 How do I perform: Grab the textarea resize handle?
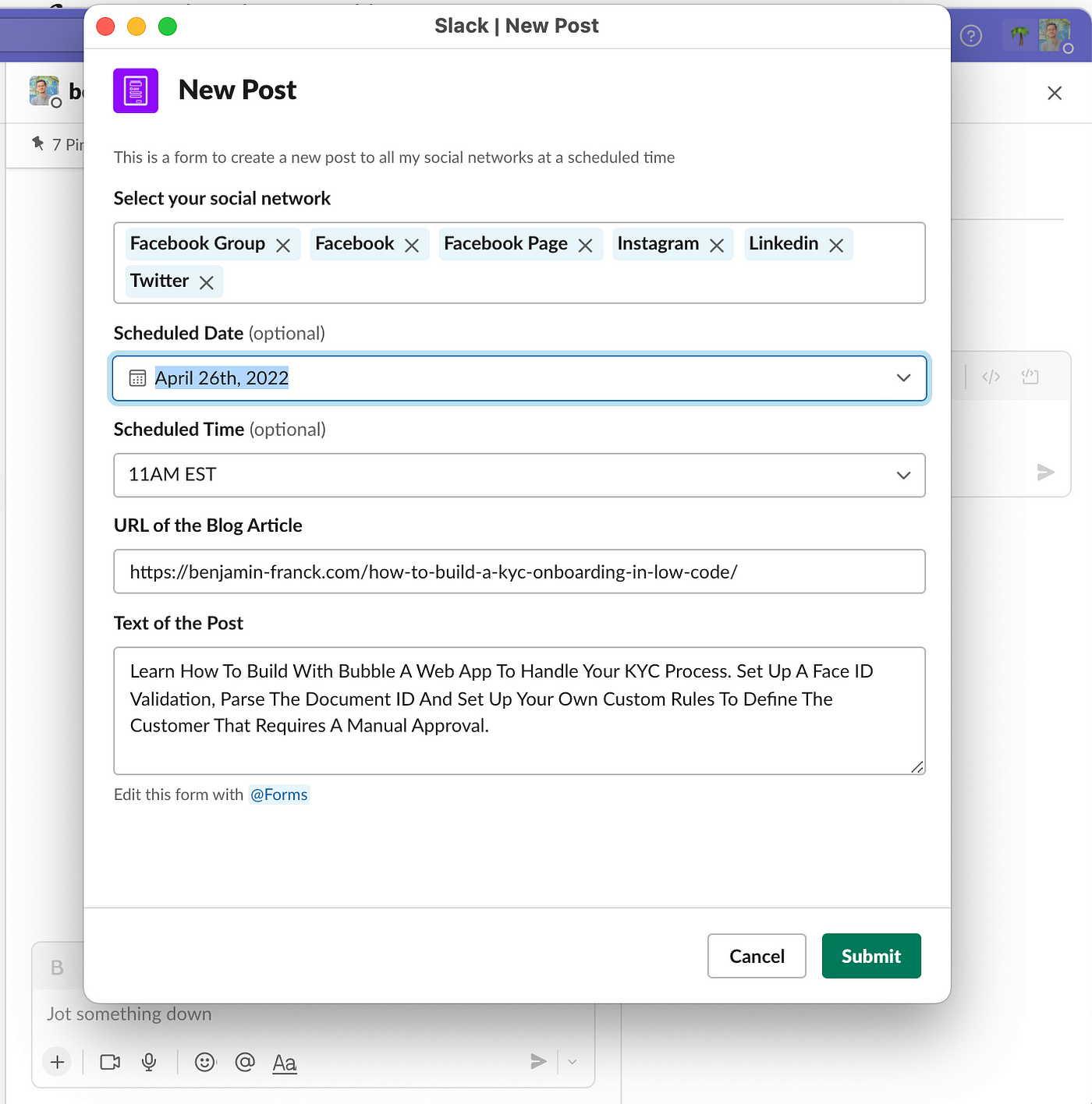tap(917, 766)
